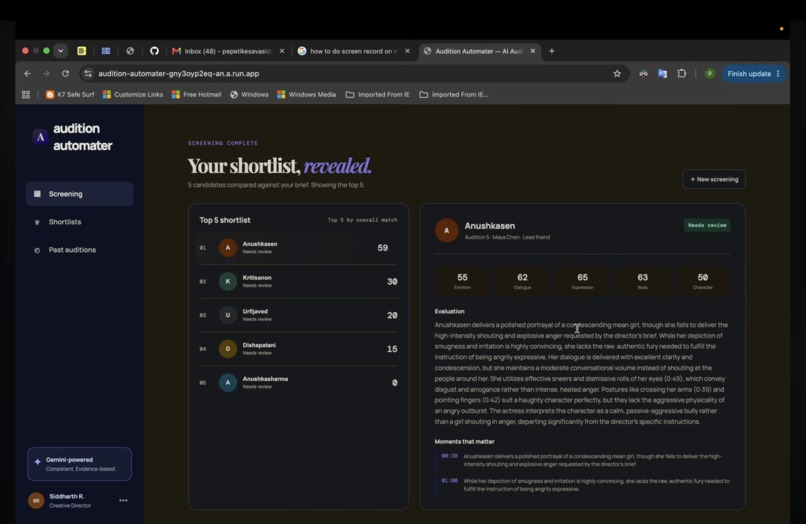
Task: Reload the page with the refresh icon
Action: coord(65,74)
